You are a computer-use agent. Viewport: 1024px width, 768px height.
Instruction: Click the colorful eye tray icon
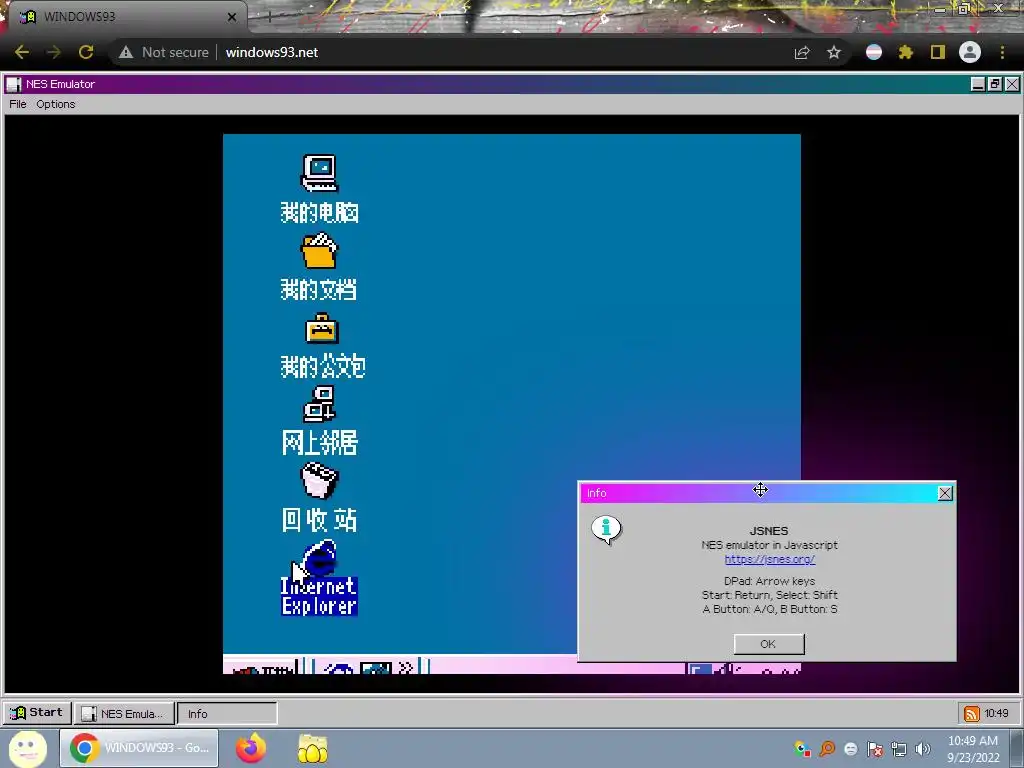pos(803,749)
